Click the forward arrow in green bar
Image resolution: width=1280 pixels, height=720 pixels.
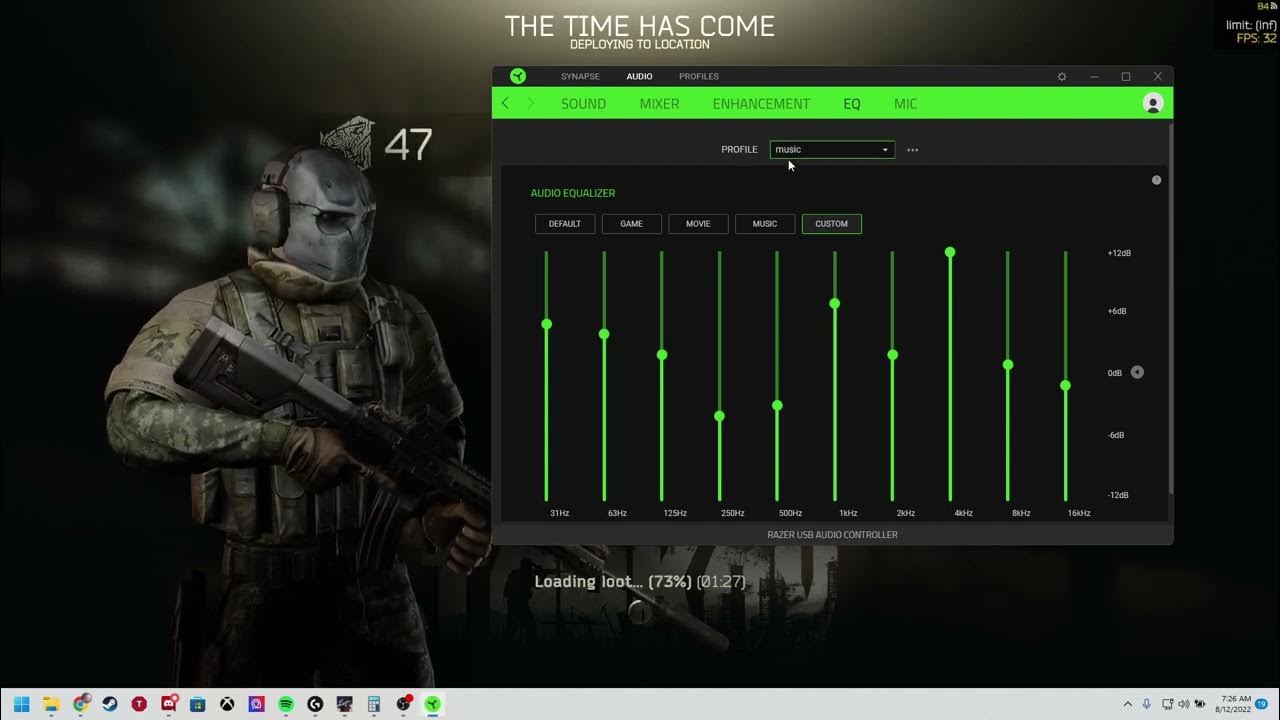531,103
